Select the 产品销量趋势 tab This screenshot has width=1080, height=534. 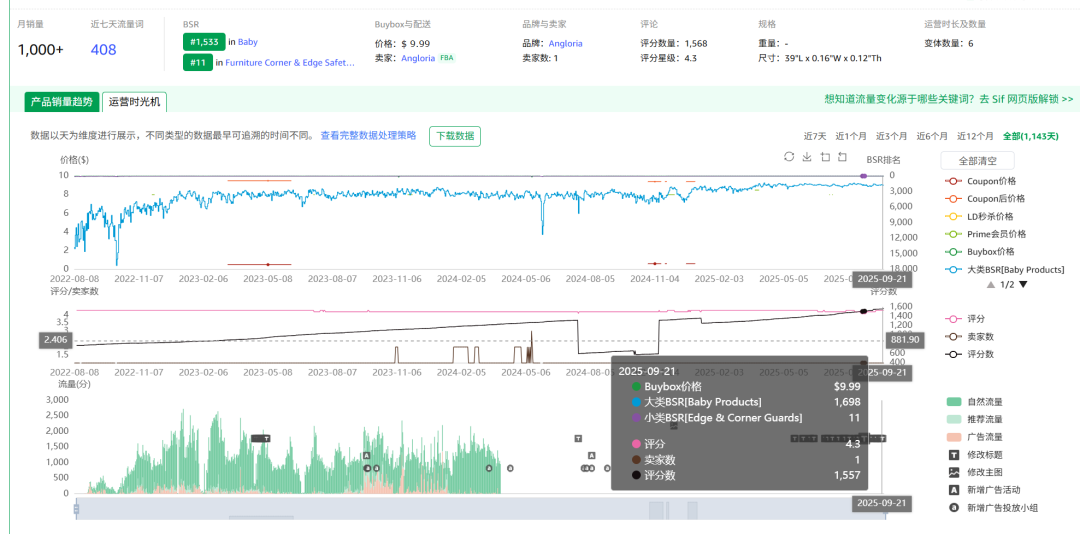coord(61,102)
